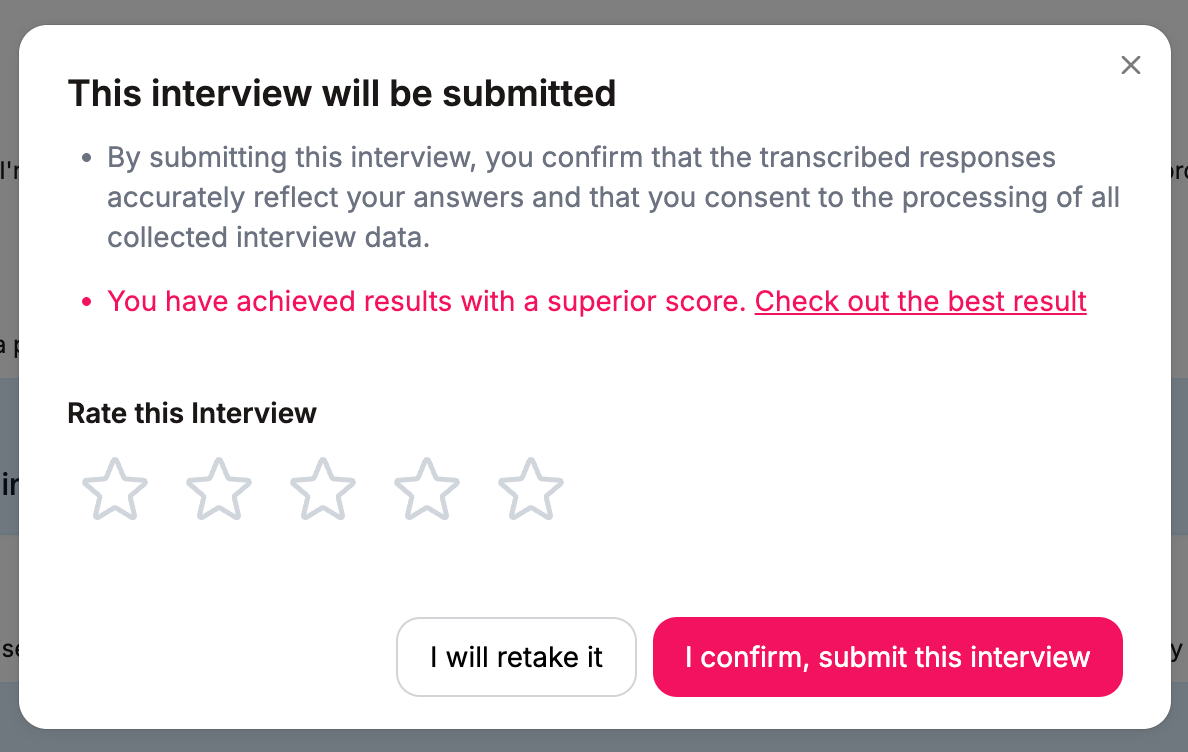The height and width of the screenshot is (752, 1188).
Task: Give the interview a three-star rating
Action: [x=323, y=488]
